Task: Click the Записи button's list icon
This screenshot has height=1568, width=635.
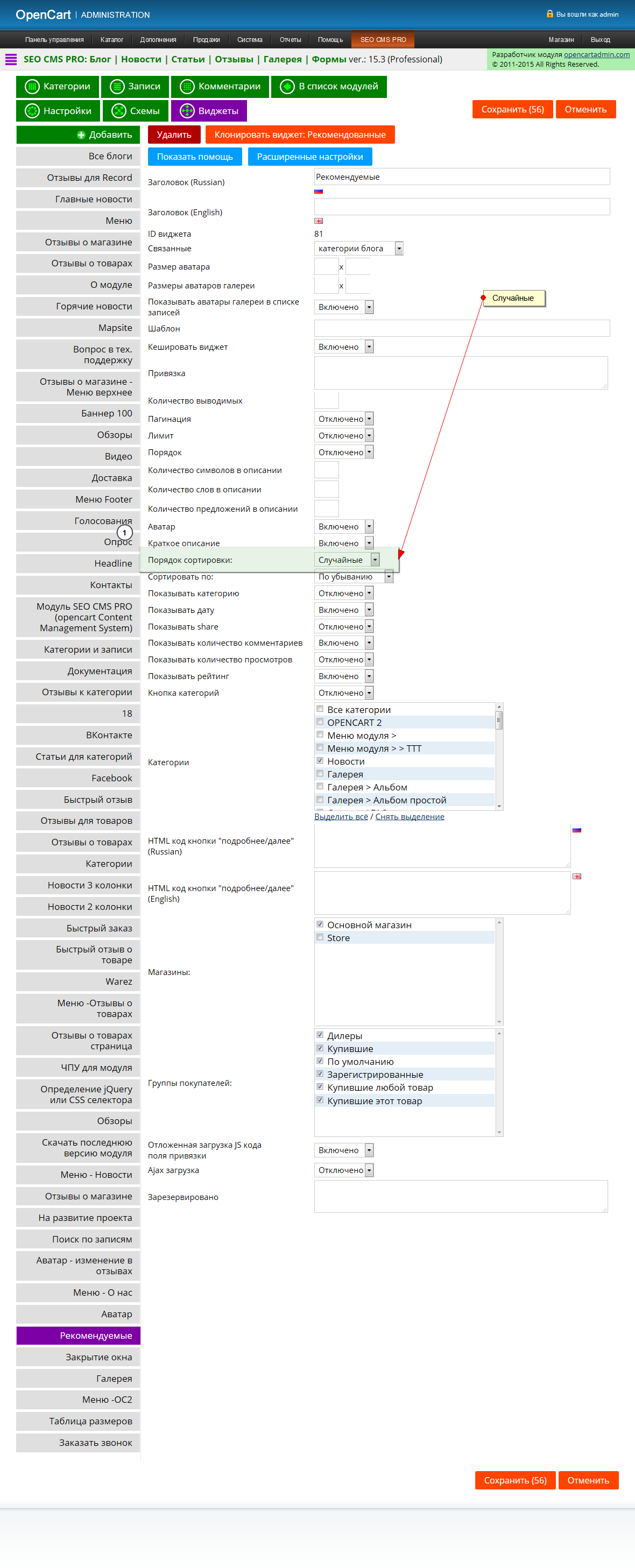Action: [x=117, y=87]
